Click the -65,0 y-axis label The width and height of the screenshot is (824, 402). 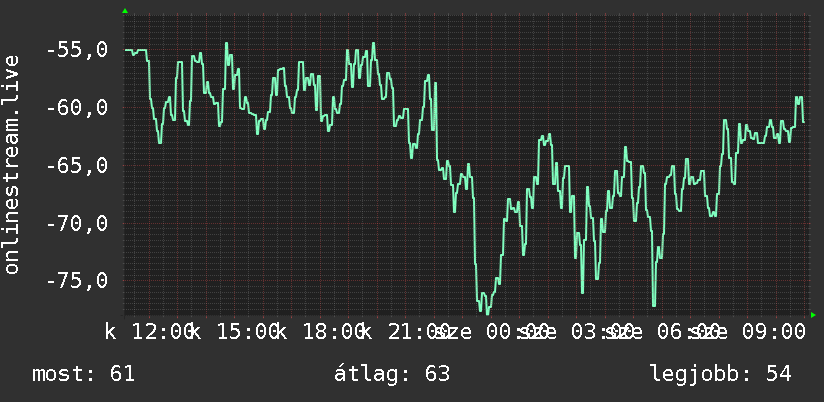[77, 166]
